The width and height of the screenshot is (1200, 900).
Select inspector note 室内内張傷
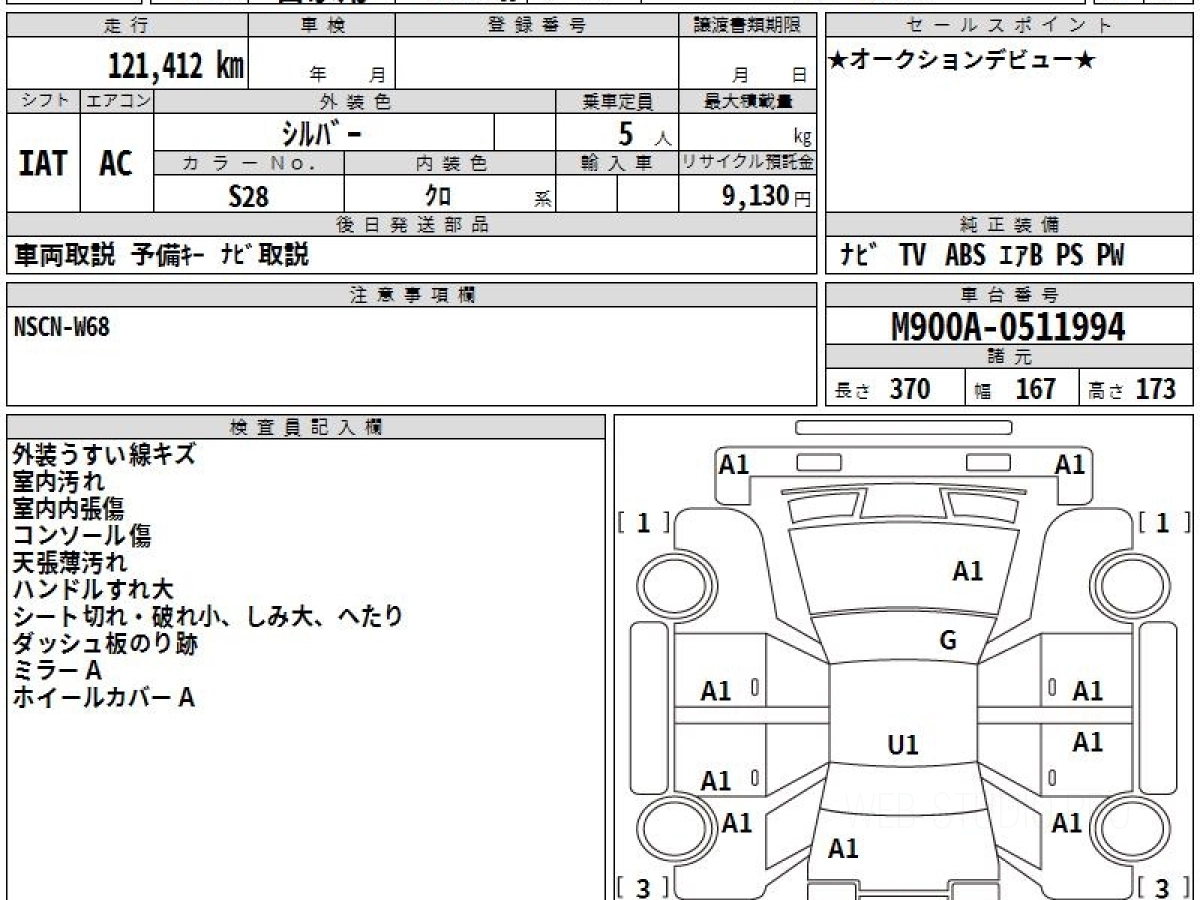click(68, 509)
